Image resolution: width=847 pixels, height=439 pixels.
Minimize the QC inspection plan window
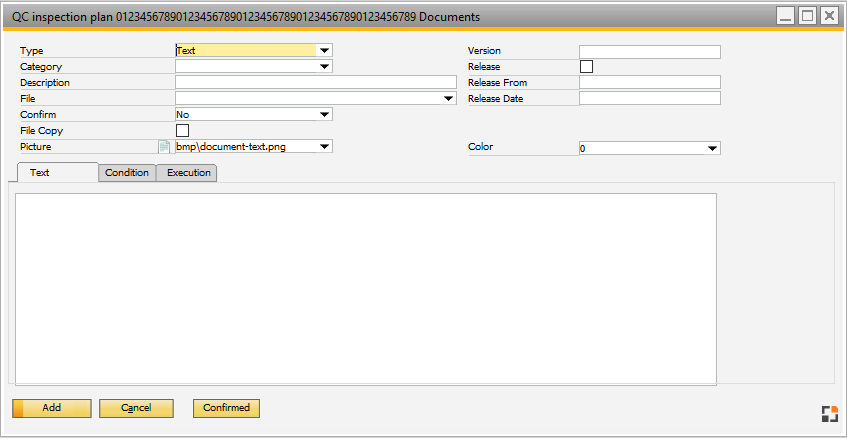(787, 16)
